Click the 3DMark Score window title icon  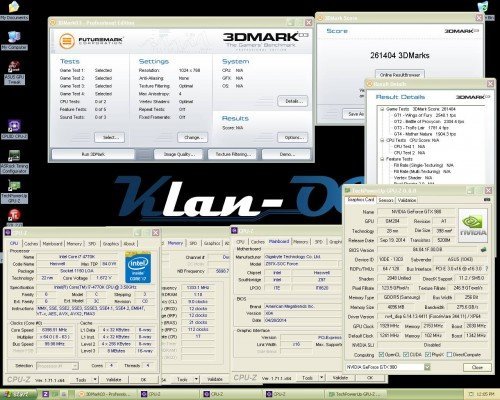coord(320,18)
